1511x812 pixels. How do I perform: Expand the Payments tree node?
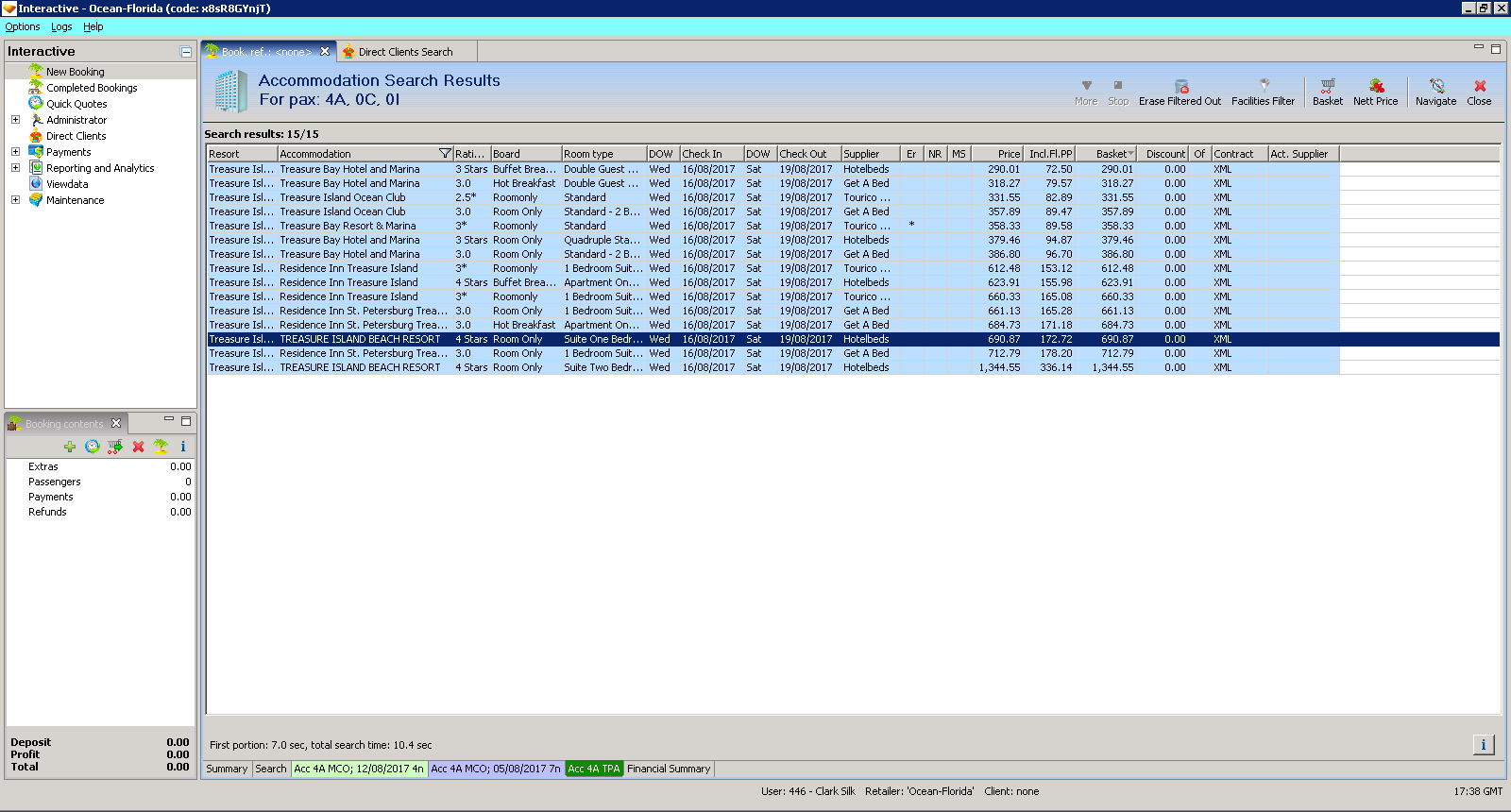(x=15, y=152)
